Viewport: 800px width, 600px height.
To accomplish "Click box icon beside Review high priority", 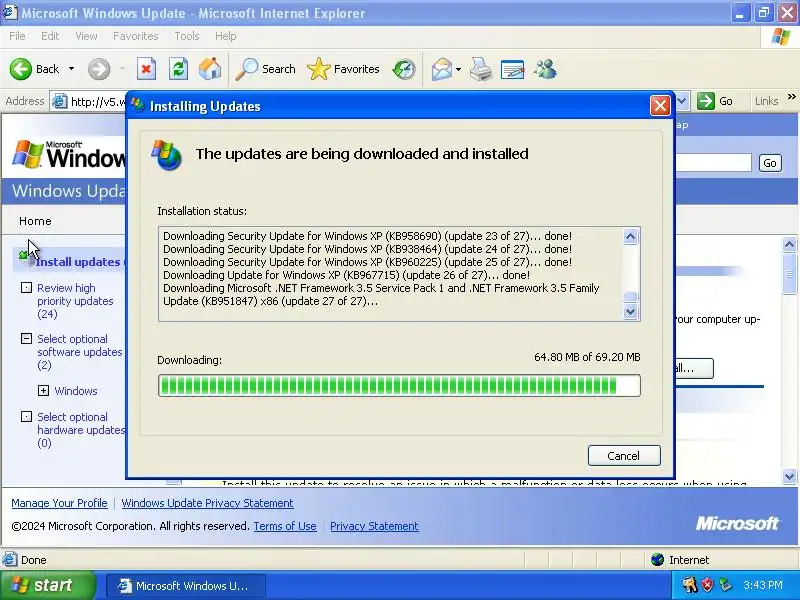I will (x=27, y=288).
